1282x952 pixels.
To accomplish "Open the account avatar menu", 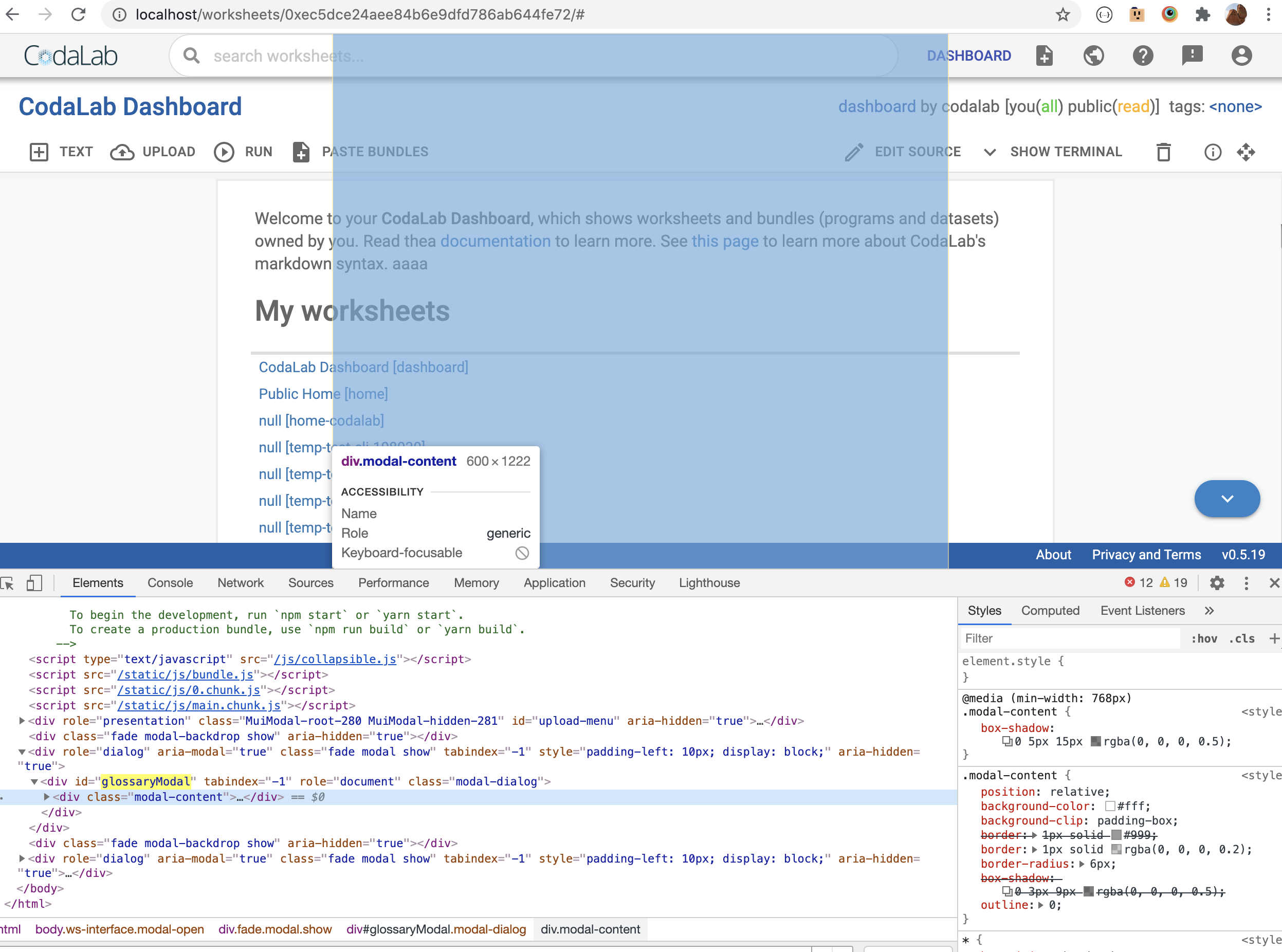I will pos(1242,56).
